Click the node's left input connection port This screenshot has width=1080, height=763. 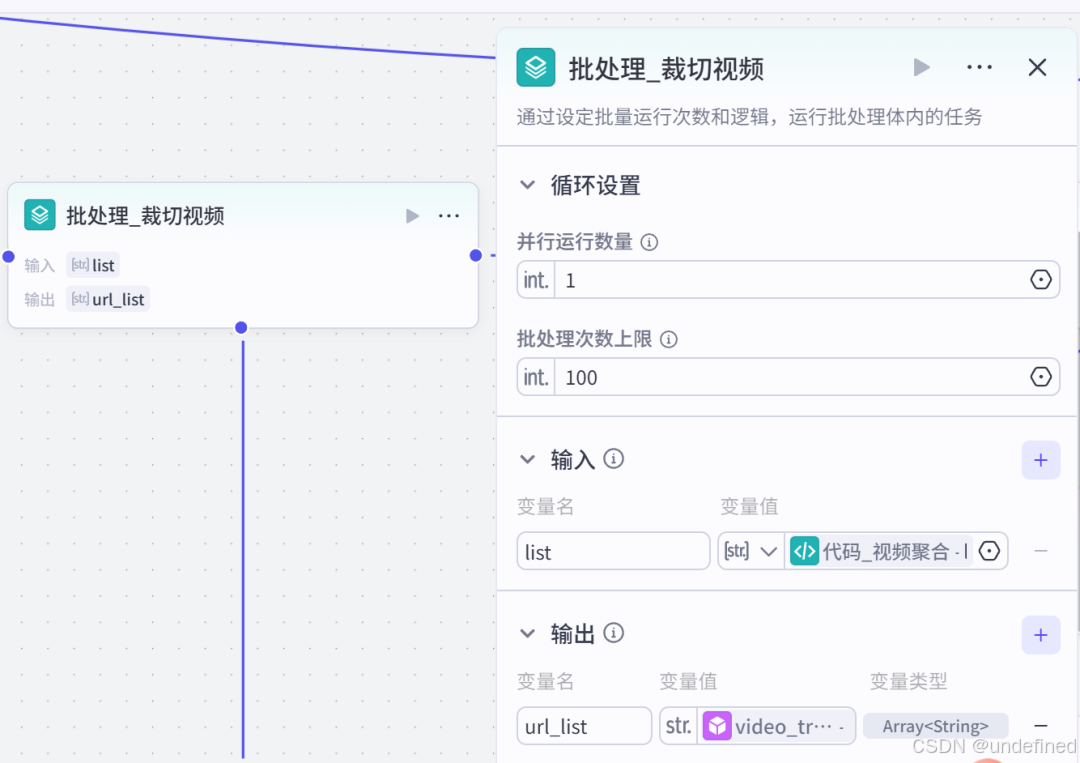tap(8, 256)
